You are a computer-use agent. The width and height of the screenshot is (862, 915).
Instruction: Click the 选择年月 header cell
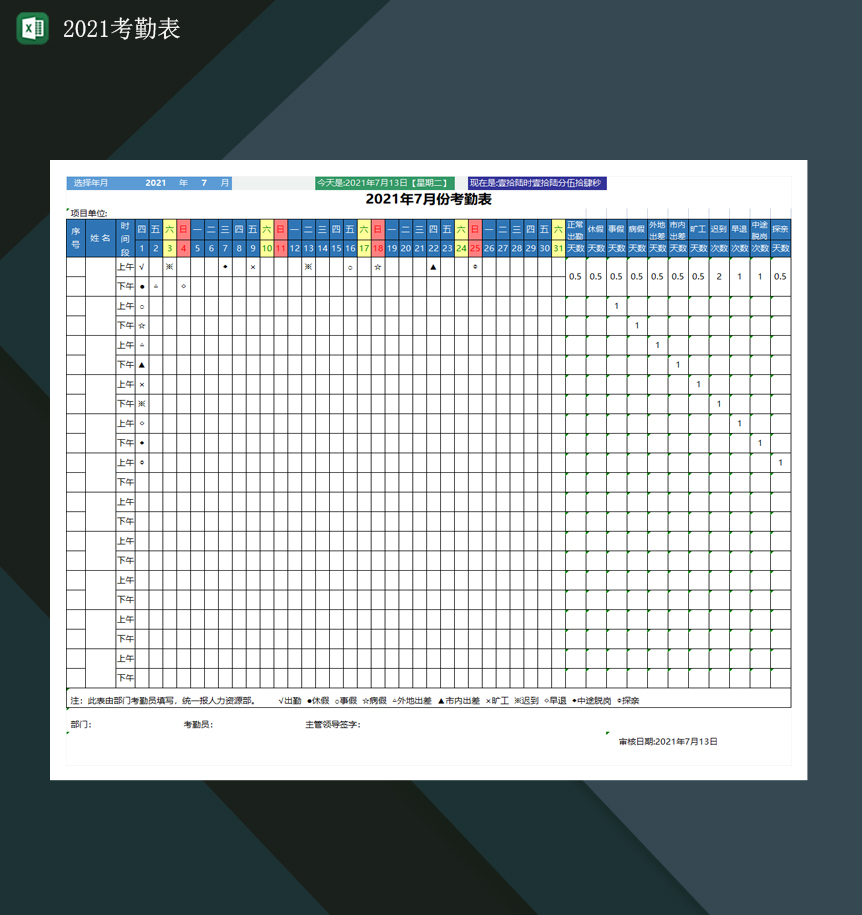click(88, 183)
